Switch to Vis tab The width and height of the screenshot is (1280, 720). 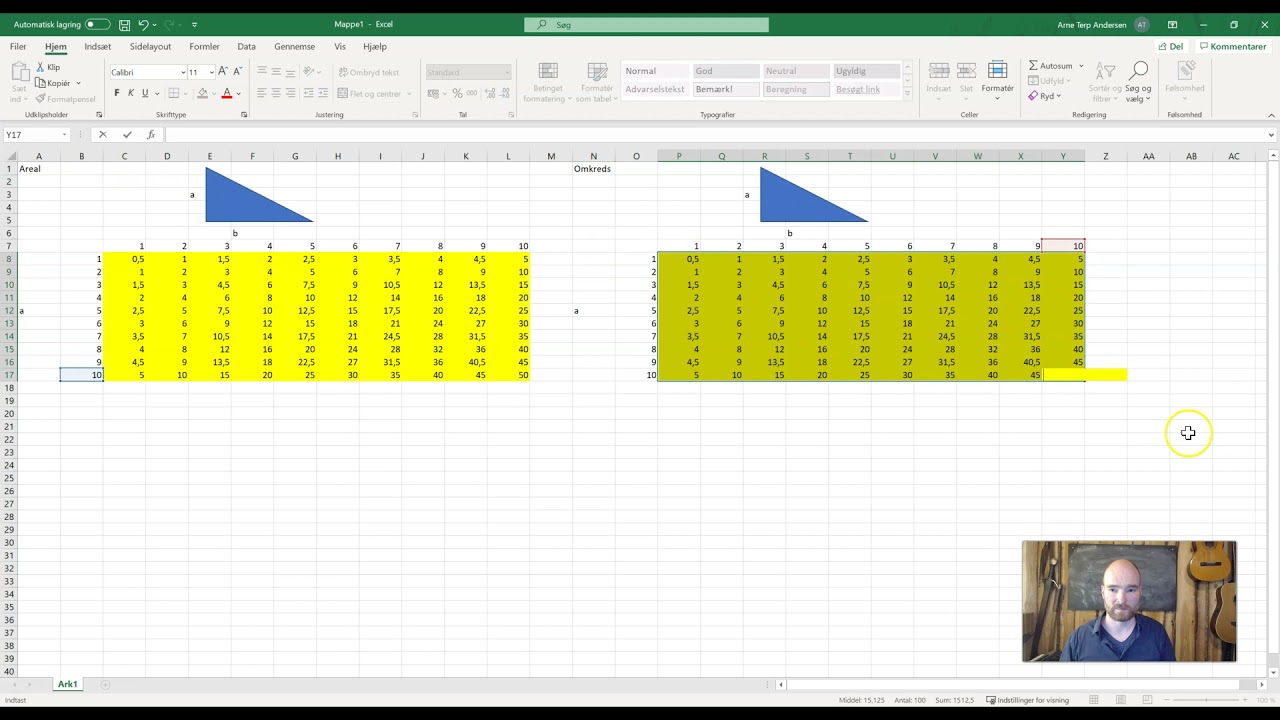(x=340, y=46)
